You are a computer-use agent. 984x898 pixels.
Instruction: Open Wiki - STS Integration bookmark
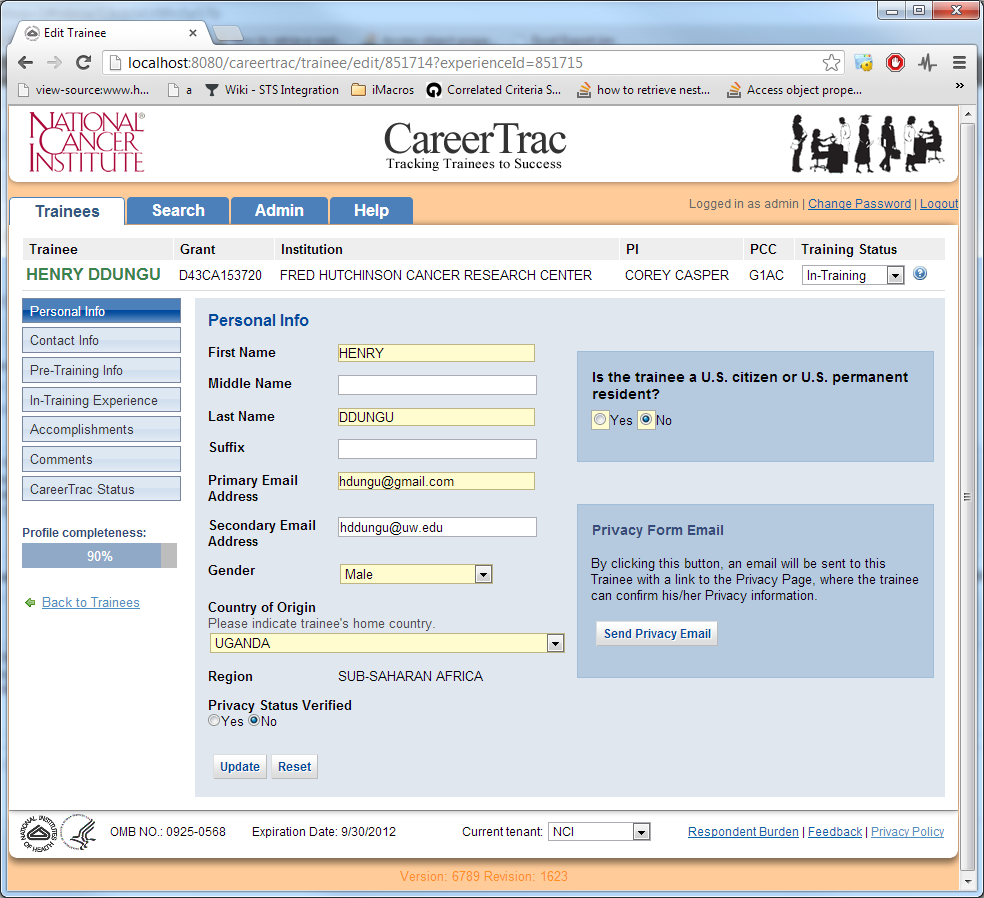[x=272, y=90]
